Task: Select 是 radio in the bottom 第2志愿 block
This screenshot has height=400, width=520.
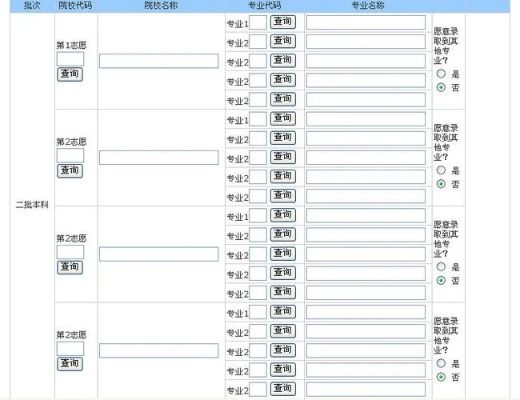Action: click(x=441, y=363)
